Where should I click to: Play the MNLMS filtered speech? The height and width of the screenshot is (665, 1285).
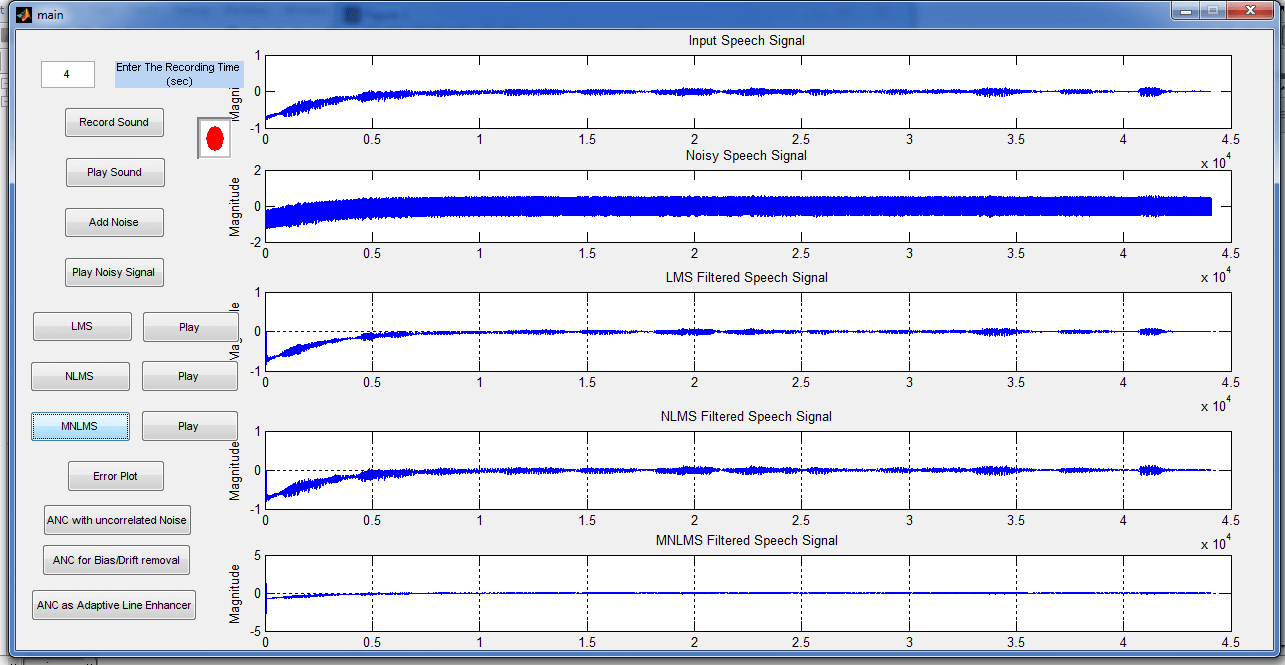pyautogui.click(x=189, y=425)
